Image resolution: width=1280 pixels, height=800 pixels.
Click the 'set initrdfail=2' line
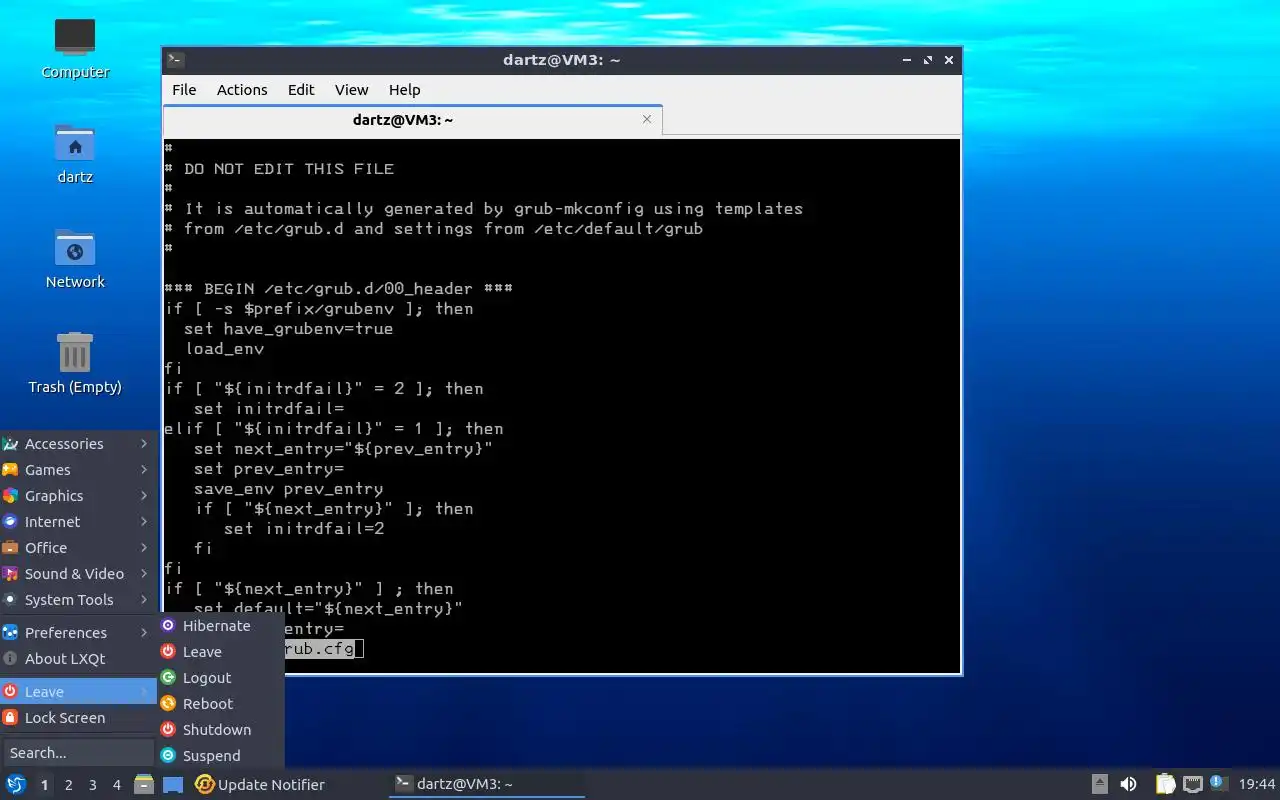tap(303, 529)
